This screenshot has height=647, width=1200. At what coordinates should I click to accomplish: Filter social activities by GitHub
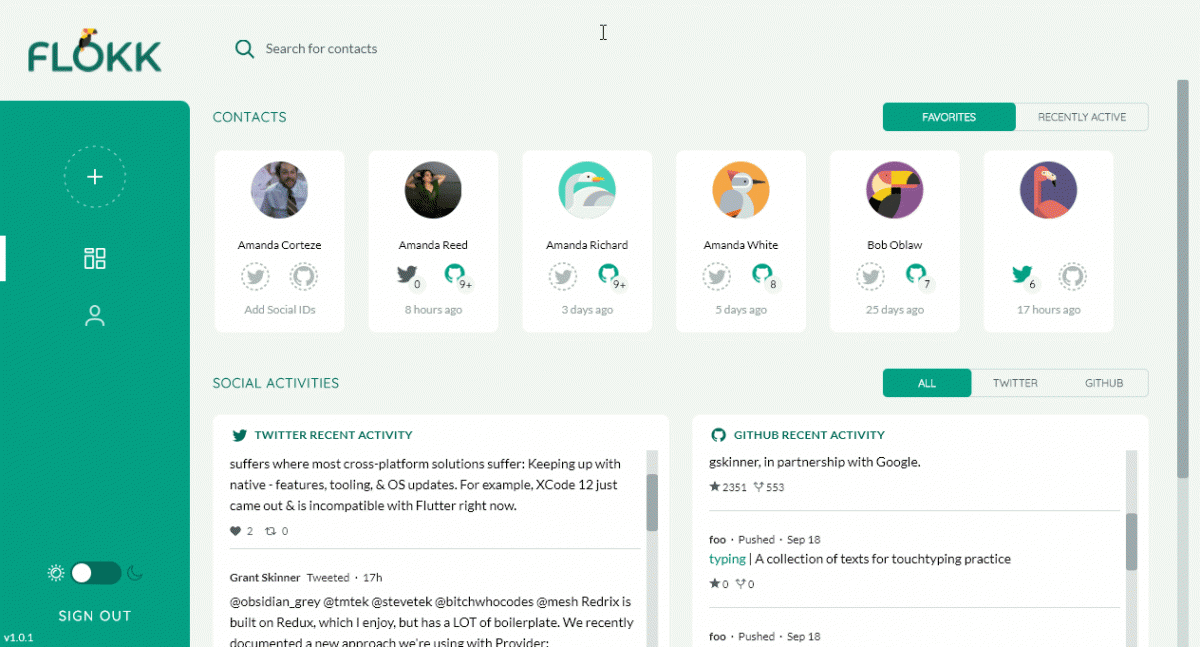click(1104, 383)
